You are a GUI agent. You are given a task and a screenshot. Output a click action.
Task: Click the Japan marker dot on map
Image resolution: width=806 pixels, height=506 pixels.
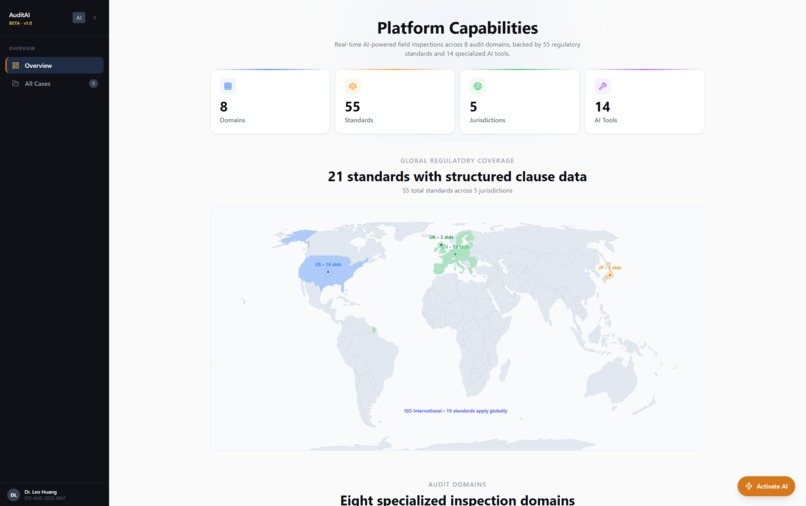[x=610, y=275]
